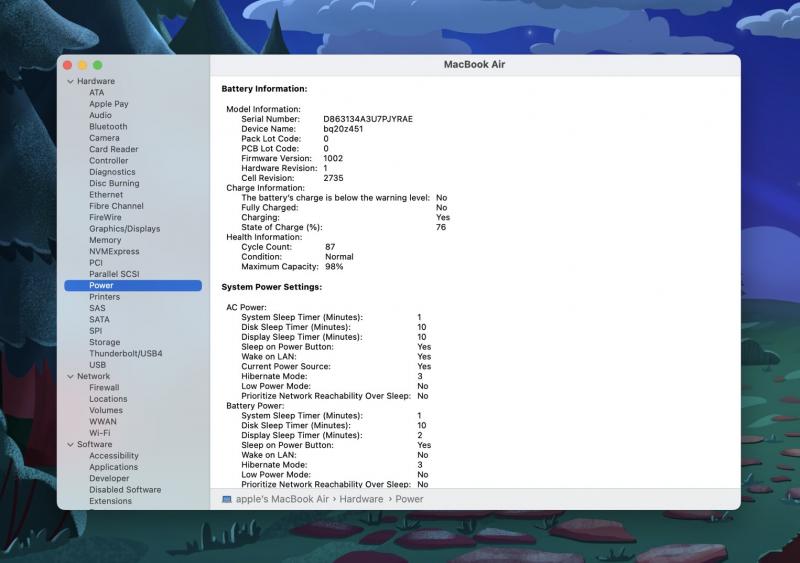Select Memory in the sidebar
Viewport: 800px width, 563px height.
tap(105, 240)
